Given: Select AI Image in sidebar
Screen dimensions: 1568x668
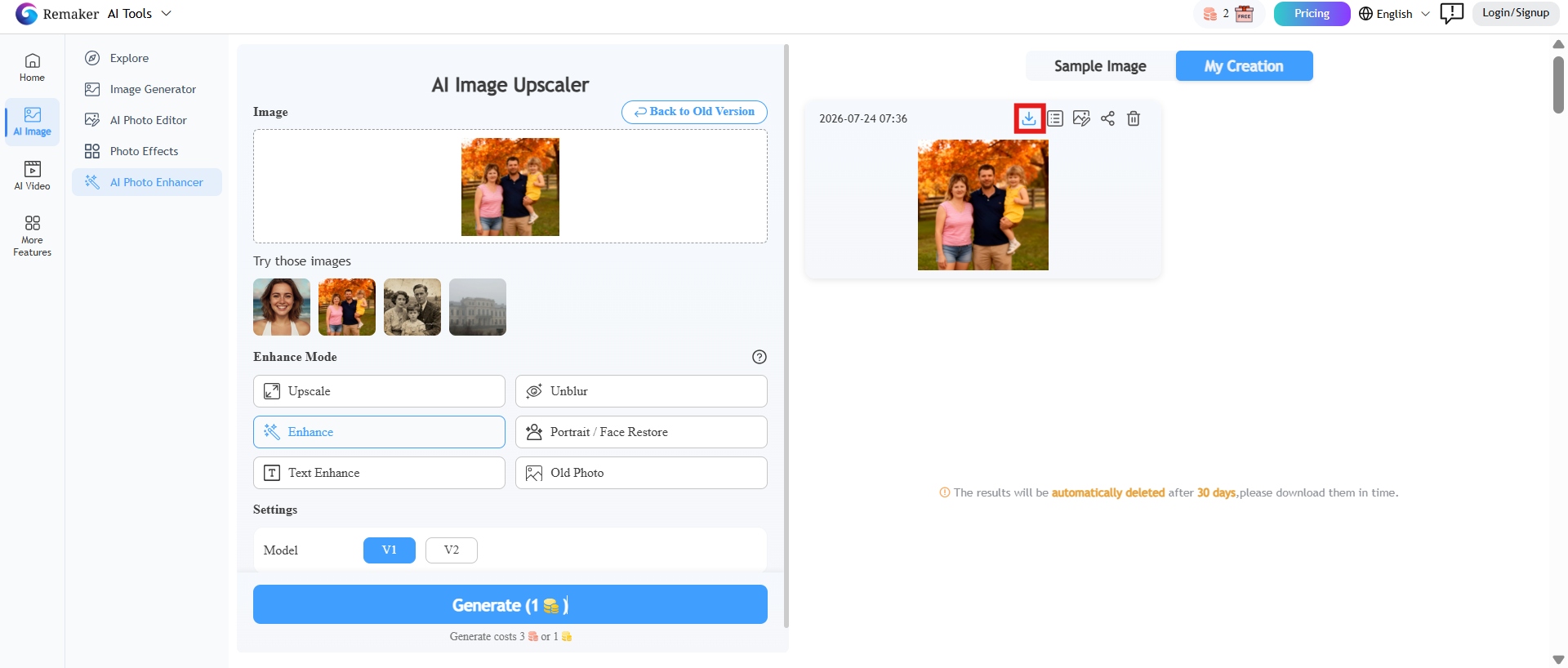Looking at the screenshot, I should click(33, 122).
